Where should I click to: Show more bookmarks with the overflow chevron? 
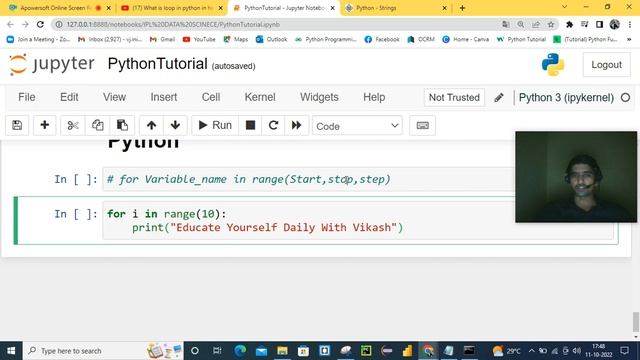coord(629,39)
